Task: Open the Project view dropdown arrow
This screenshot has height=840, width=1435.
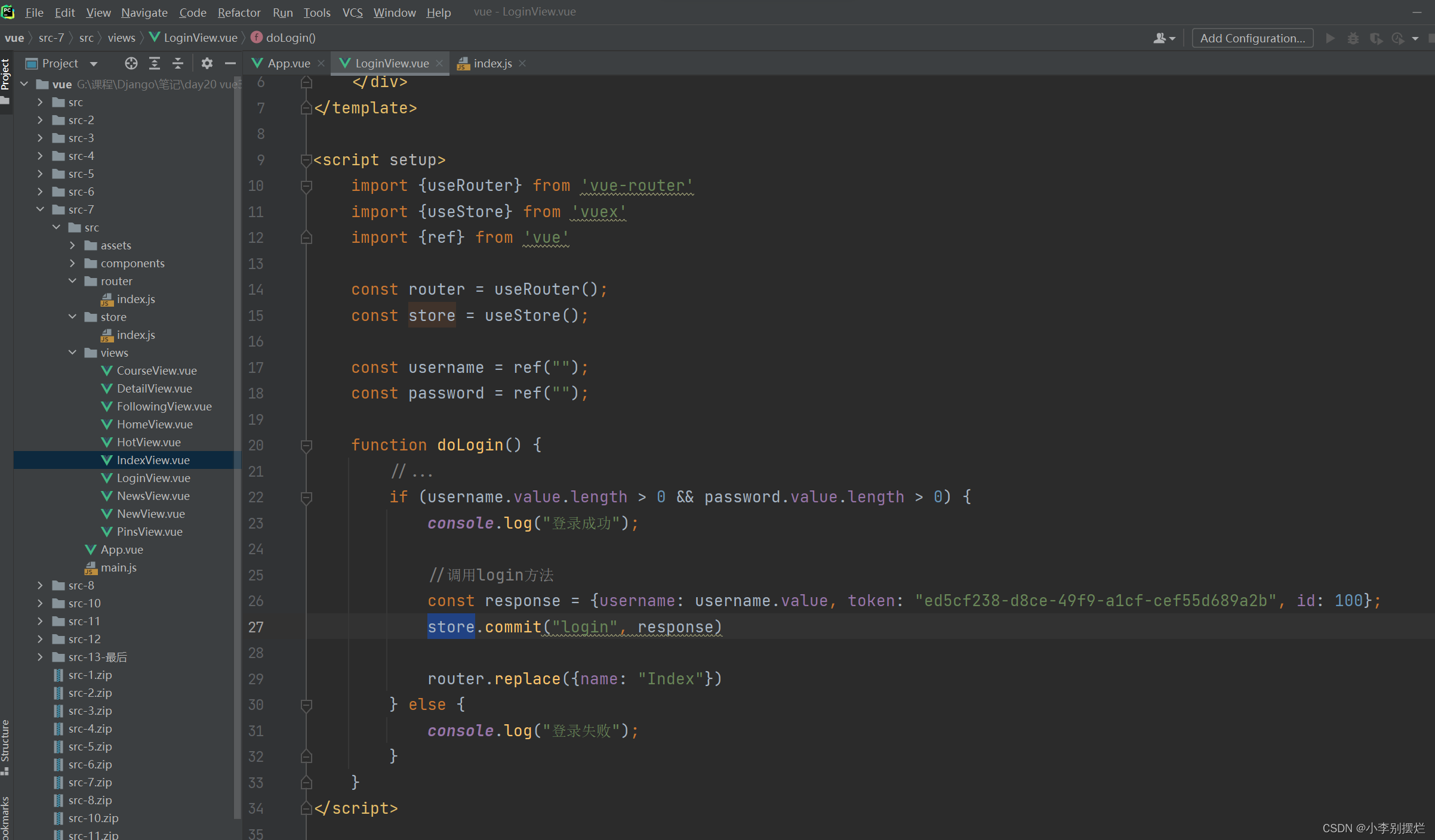Action: [93, 63]
